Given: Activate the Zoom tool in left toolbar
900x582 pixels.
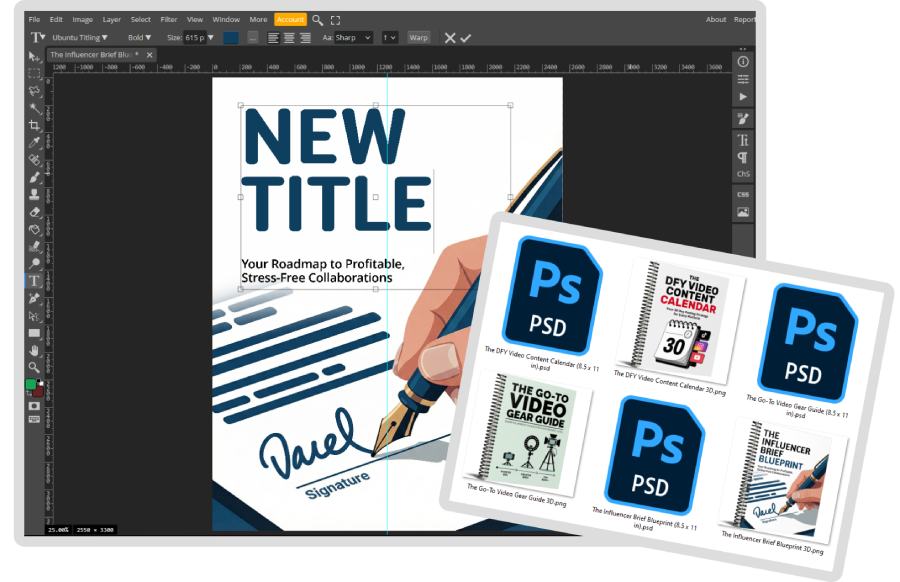Looking at the screenshot, I should coord(34,367).
